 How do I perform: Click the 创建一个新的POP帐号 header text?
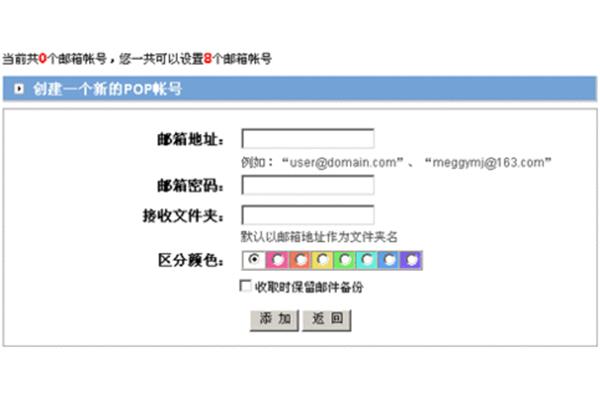tap(107, 89)
